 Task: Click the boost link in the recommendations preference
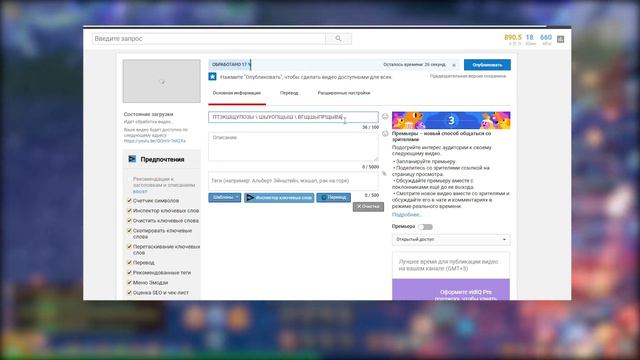coord(140,191)
